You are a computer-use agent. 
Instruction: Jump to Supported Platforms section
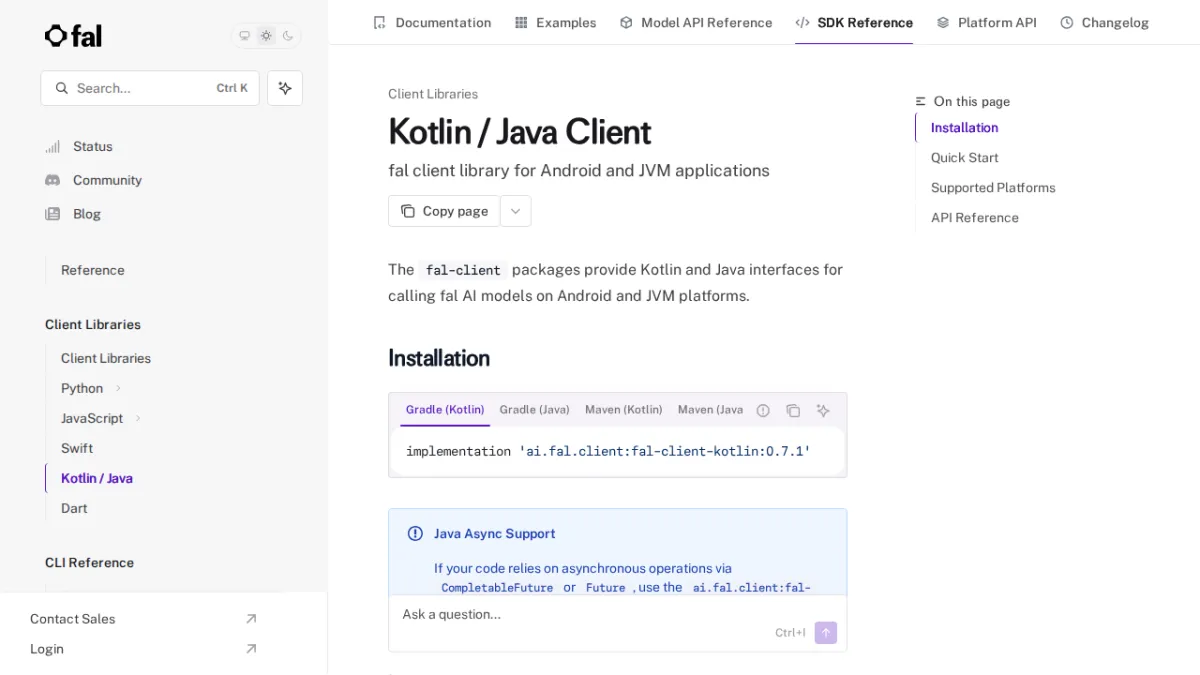pyautogui.click(x=993, y=188)
